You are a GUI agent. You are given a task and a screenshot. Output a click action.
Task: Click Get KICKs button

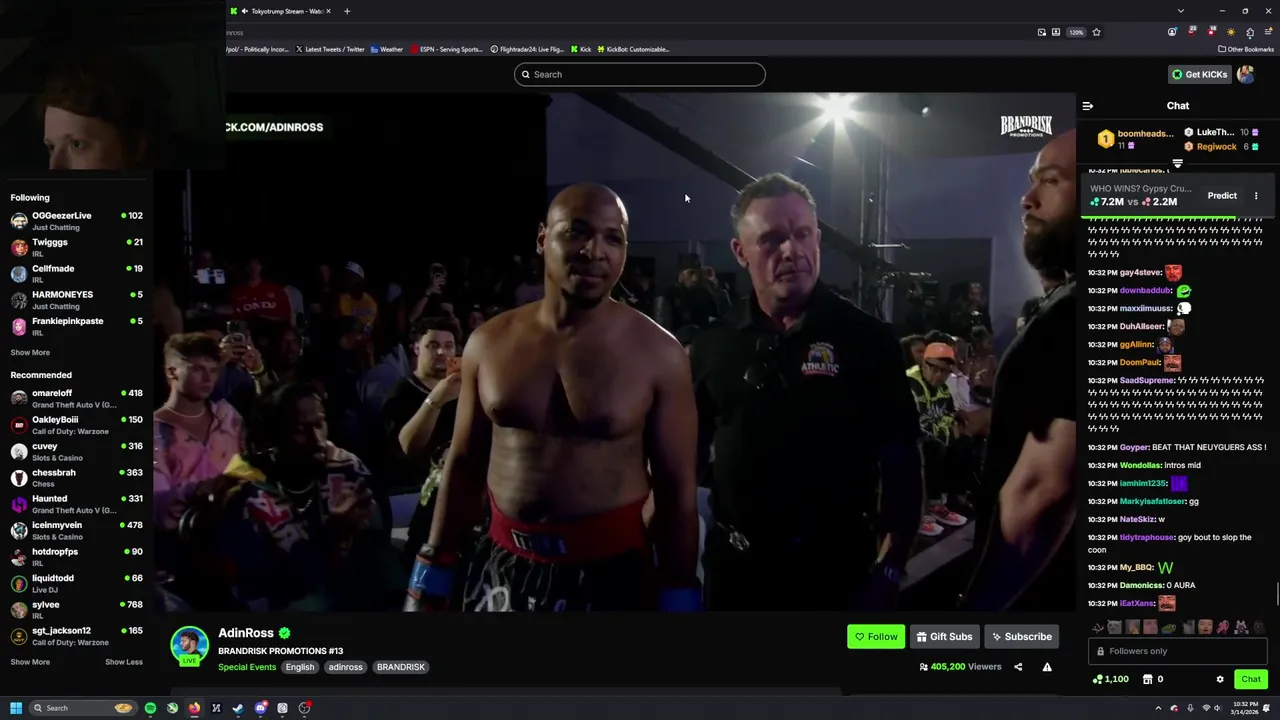point(1199,74)
